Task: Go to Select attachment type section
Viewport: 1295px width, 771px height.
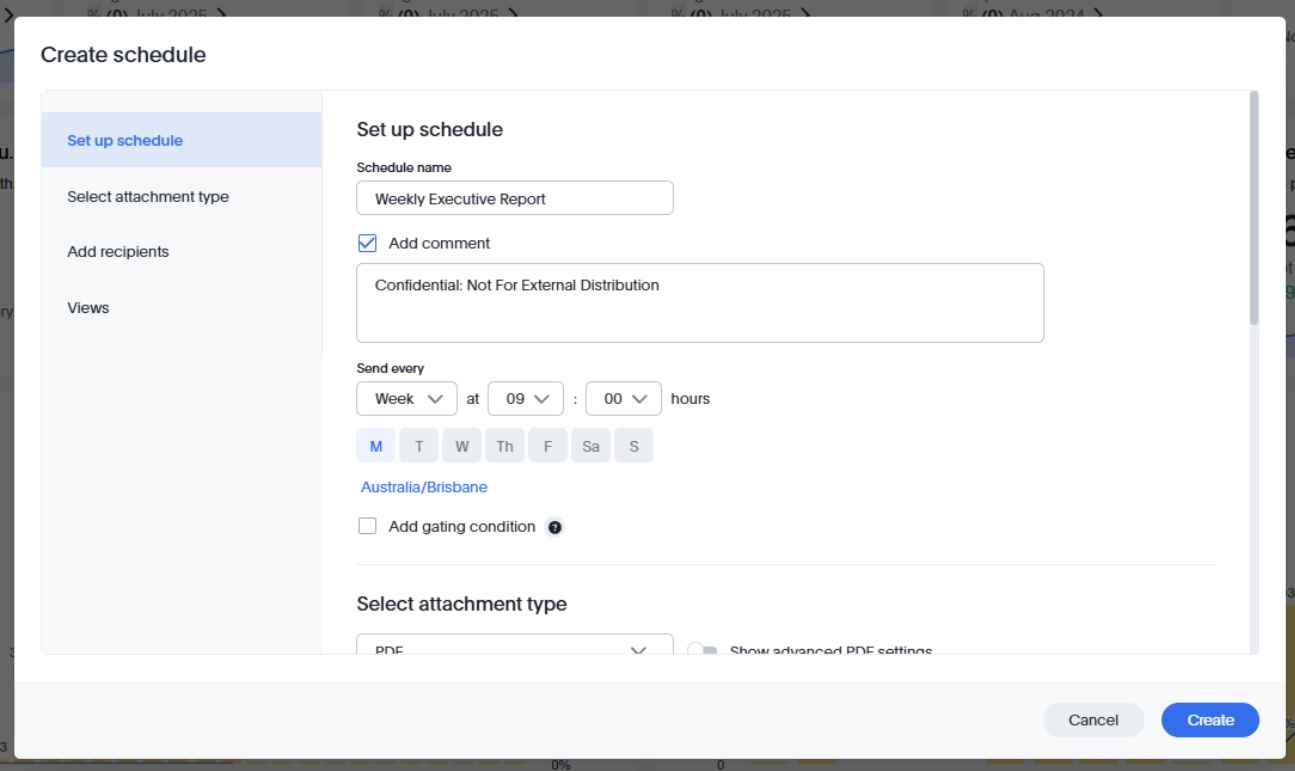Action: (148, 197)
